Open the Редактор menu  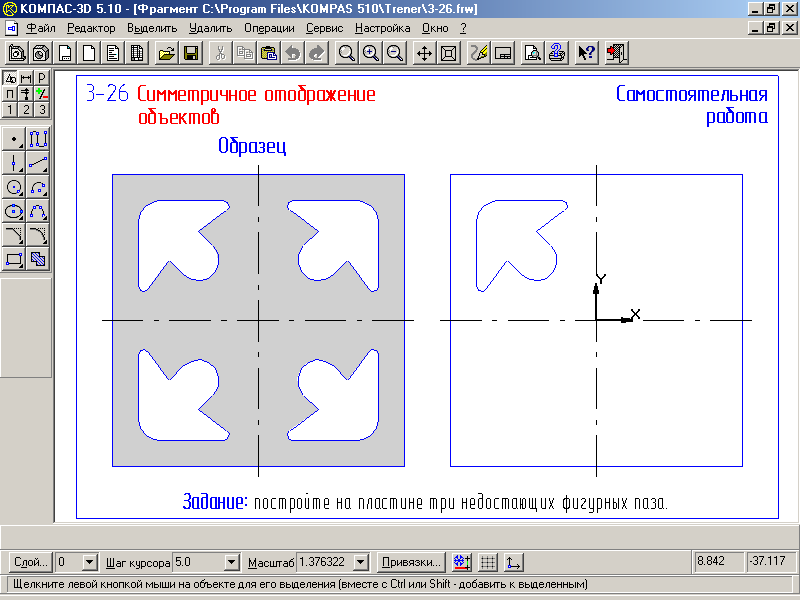tap(91, 28)
